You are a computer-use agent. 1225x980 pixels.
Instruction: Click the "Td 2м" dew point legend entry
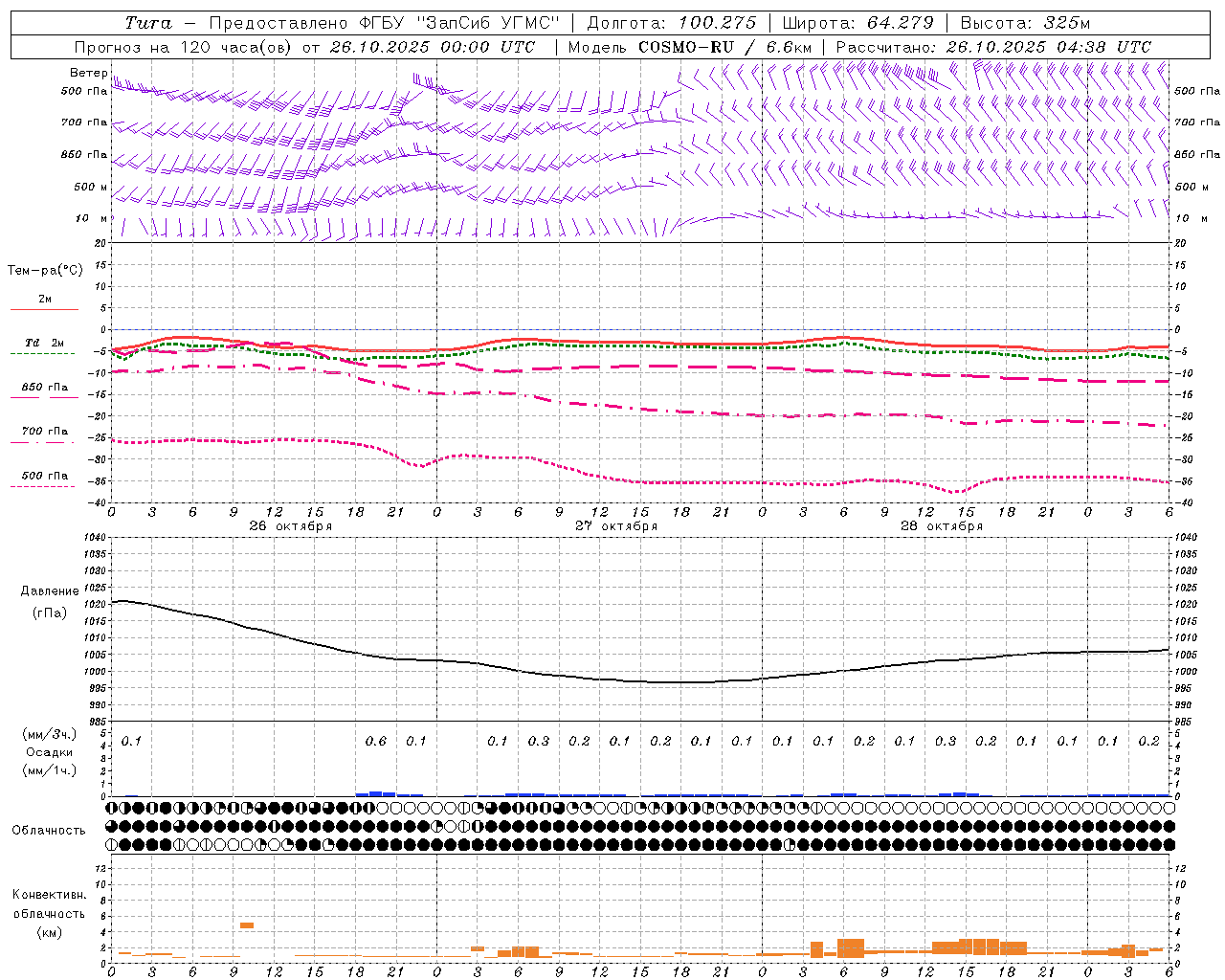[x=44, y=343]
